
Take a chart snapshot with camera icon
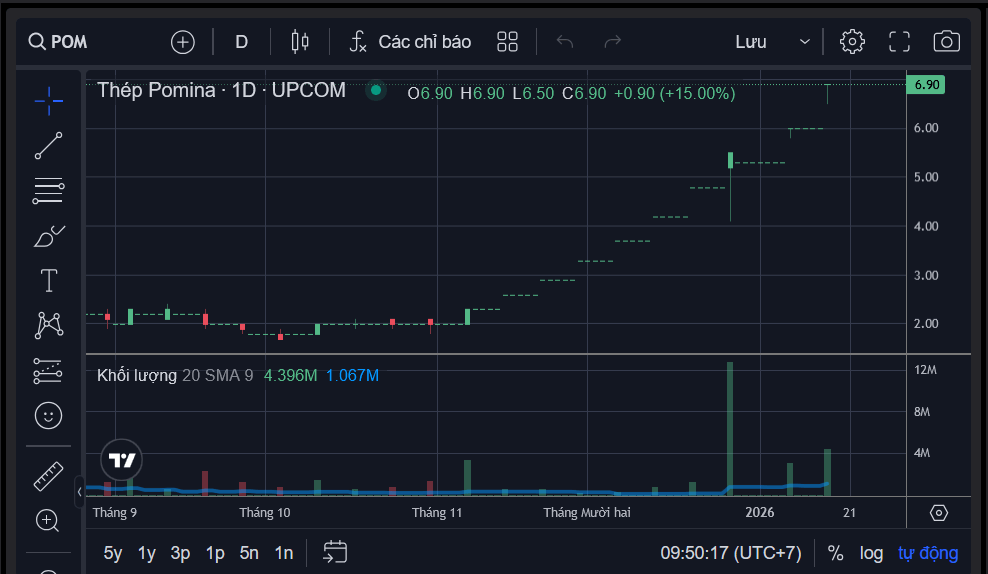click(x=946, y=41)
